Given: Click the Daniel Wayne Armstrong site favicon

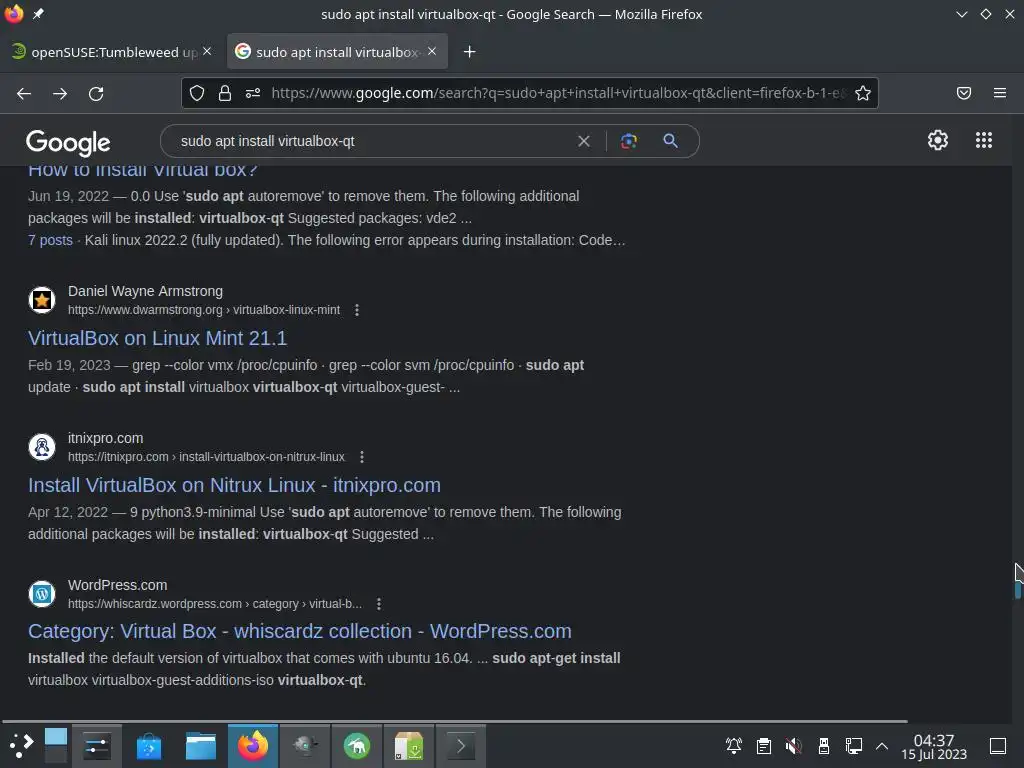Looking at the screenshot, I should tap(42, 300).
